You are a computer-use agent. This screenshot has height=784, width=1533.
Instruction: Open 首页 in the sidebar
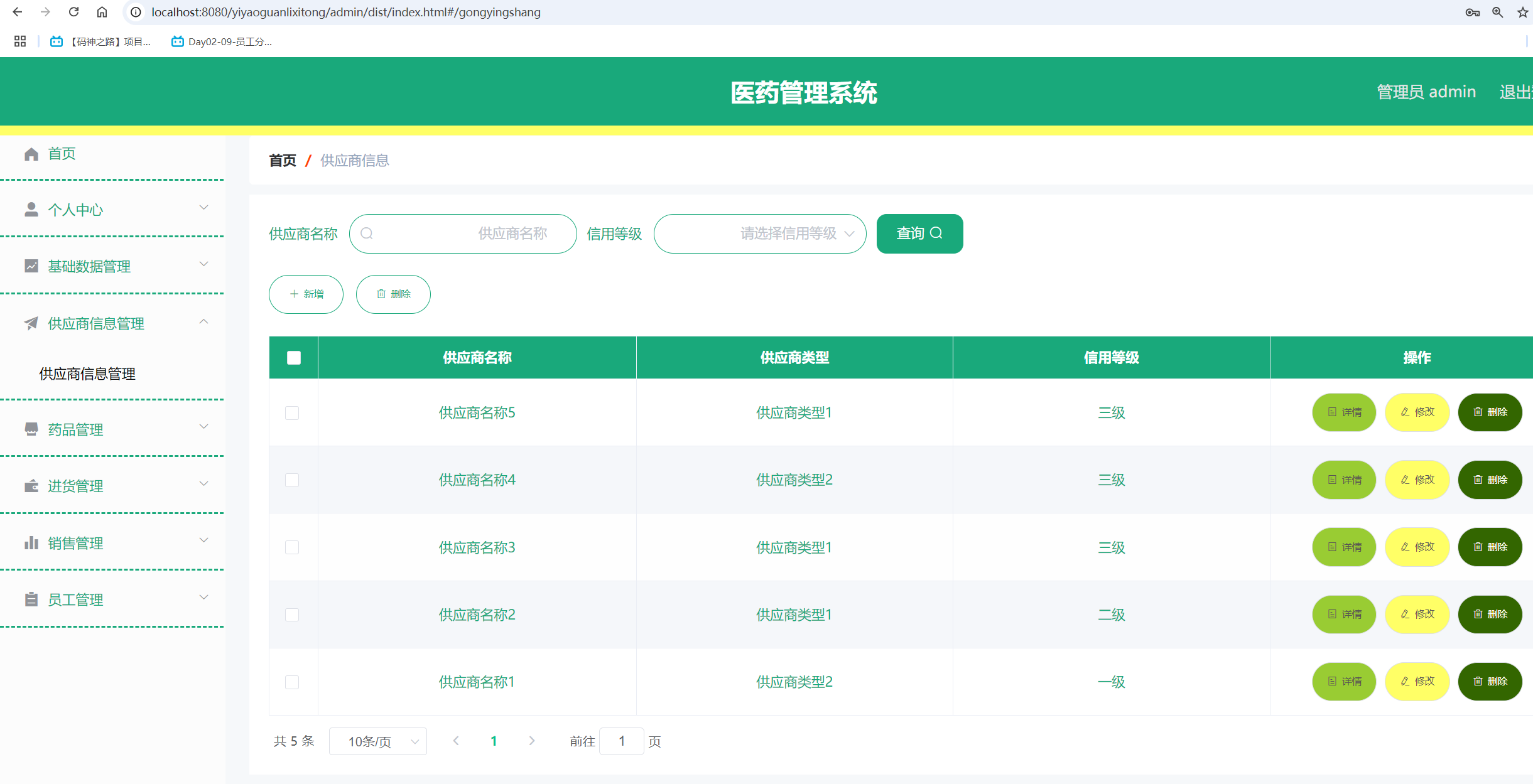pos(62,154)
